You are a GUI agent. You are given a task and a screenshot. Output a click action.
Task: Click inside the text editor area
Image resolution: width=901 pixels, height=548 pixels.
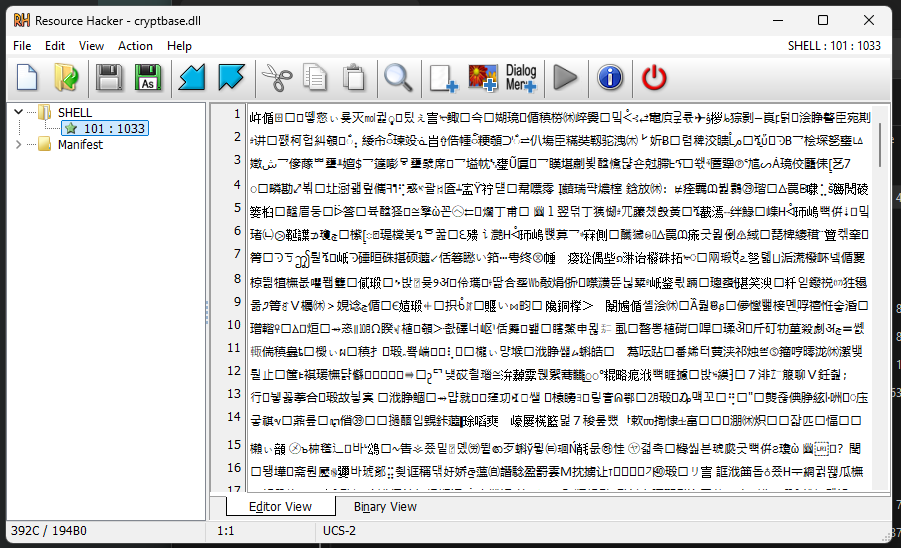(560, 300)
